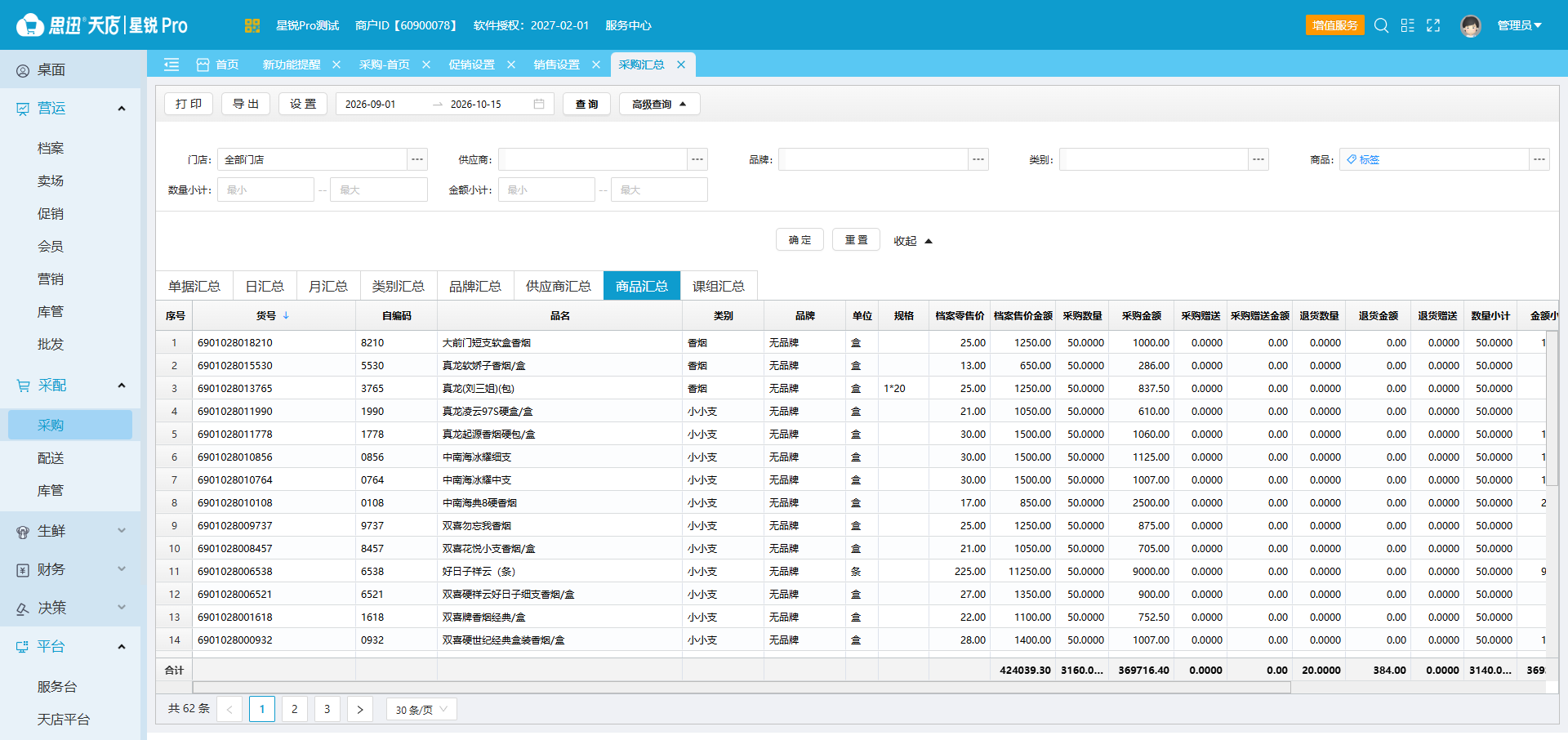Open category picker ellipsis button

point(1259,159)
